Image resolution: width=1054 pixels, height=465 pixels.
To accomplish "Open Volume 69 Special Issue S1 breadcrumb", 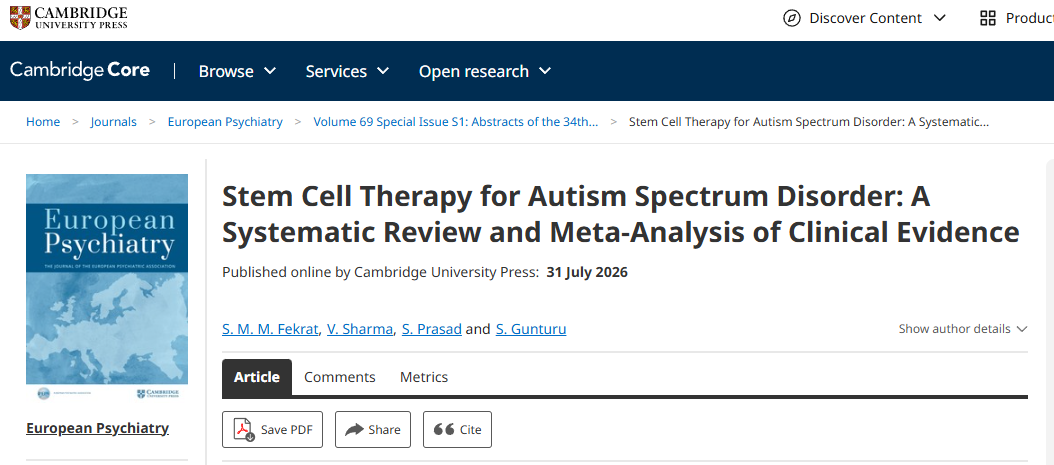I will 456,122.
